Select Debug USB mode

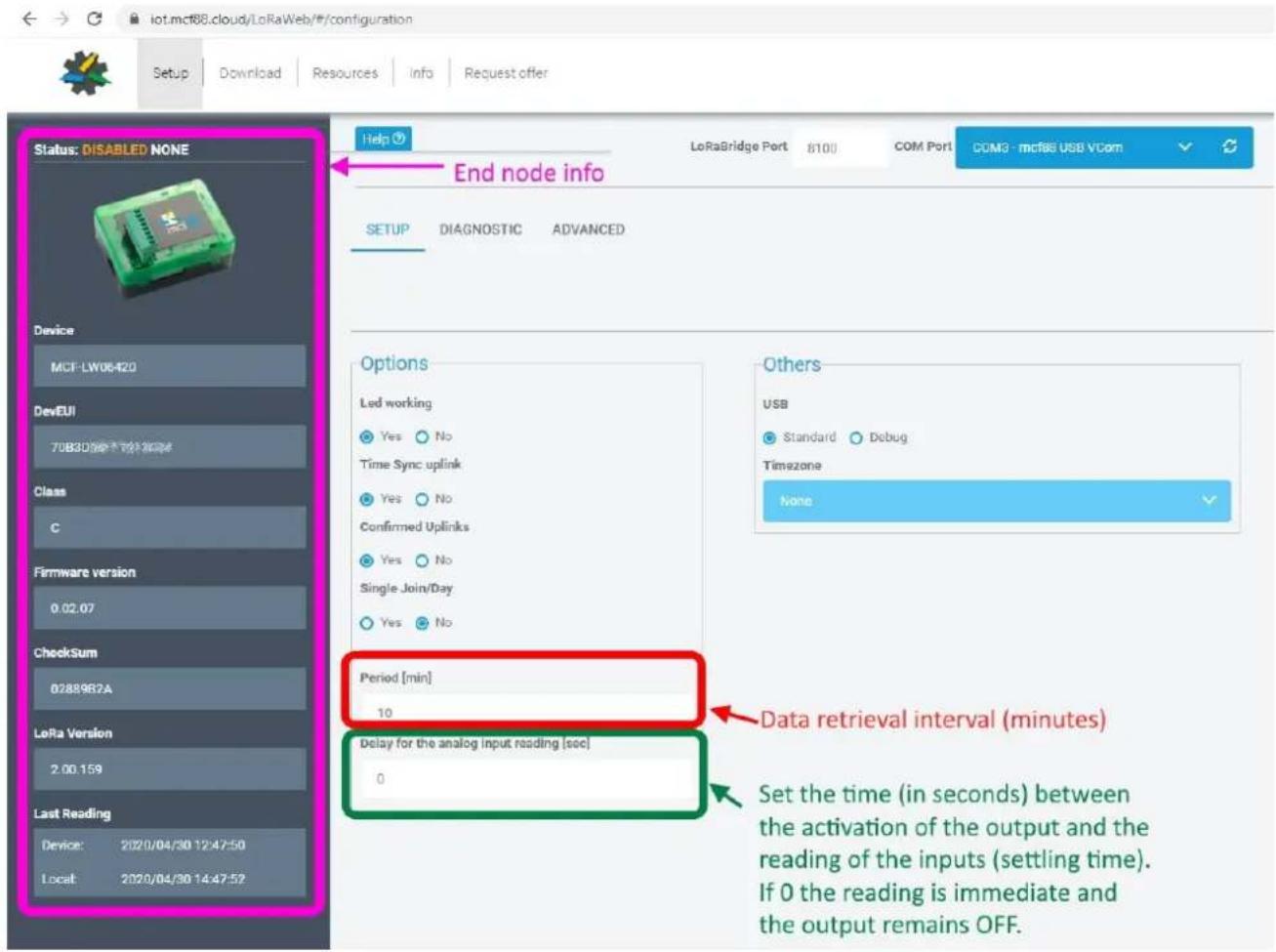click(856, 437)
